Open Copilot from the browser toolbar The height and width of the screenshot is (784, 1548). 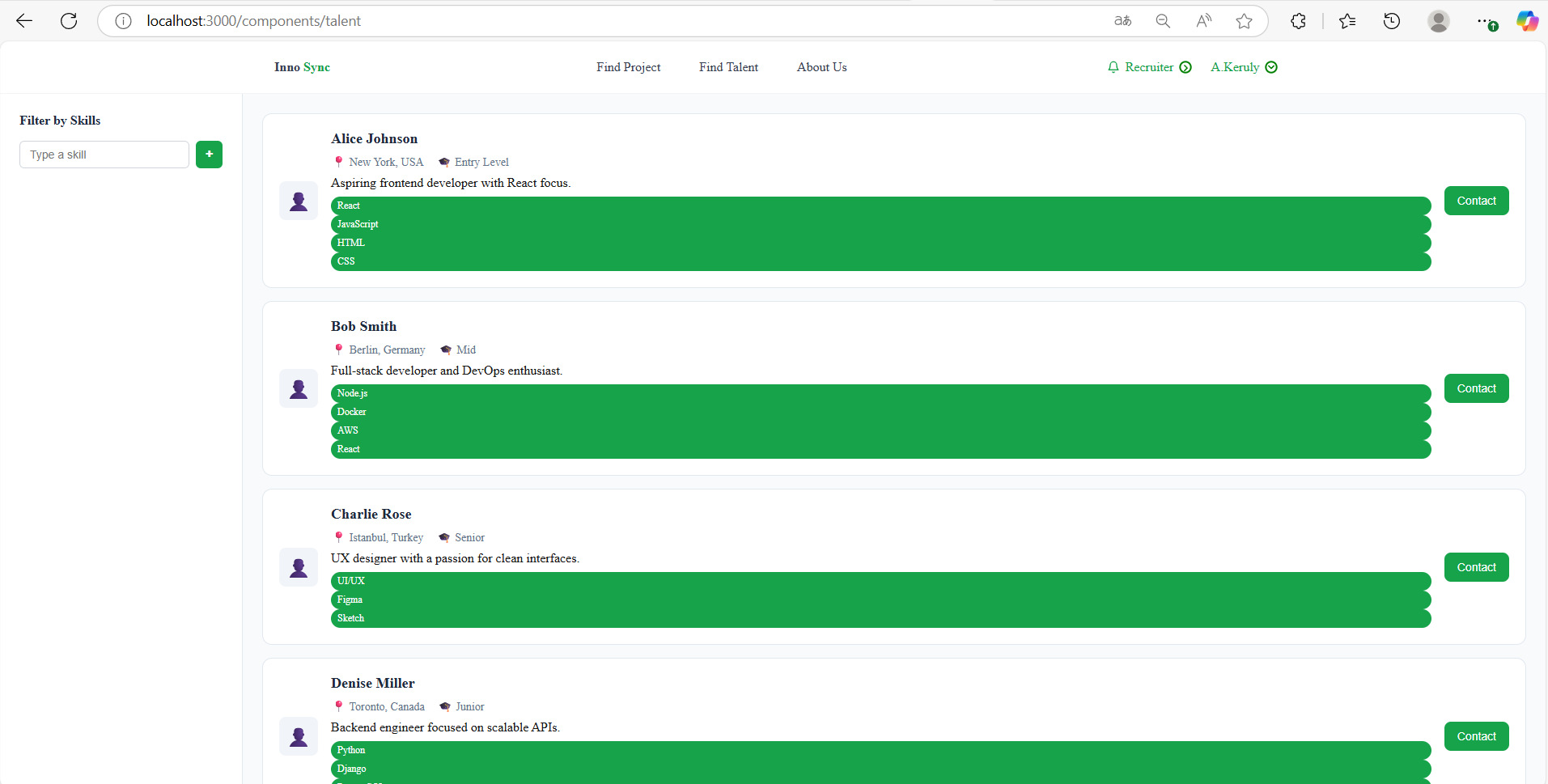pyautogui.click(x=1527, y=20)
